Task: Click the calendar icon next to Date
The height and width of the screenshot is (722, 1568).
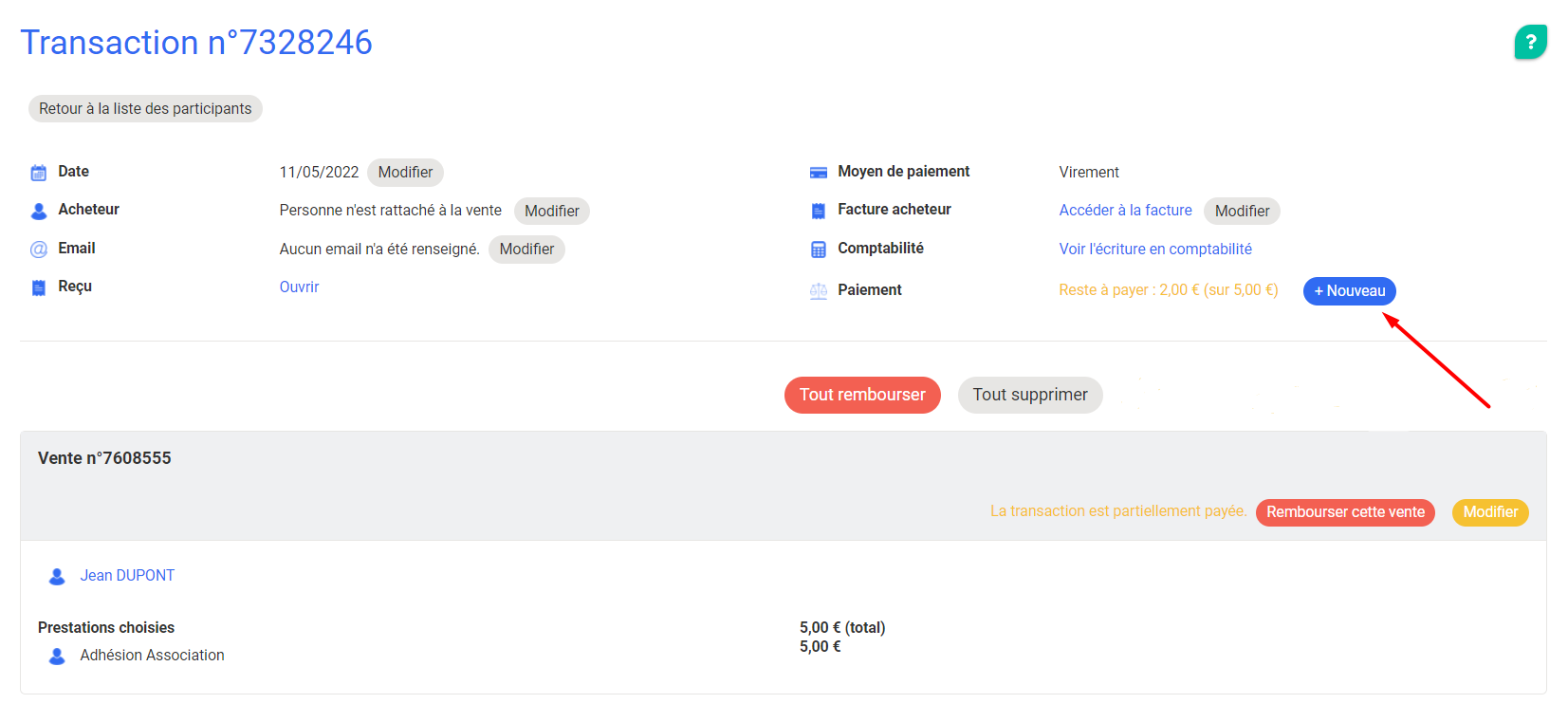Action: 39,173
